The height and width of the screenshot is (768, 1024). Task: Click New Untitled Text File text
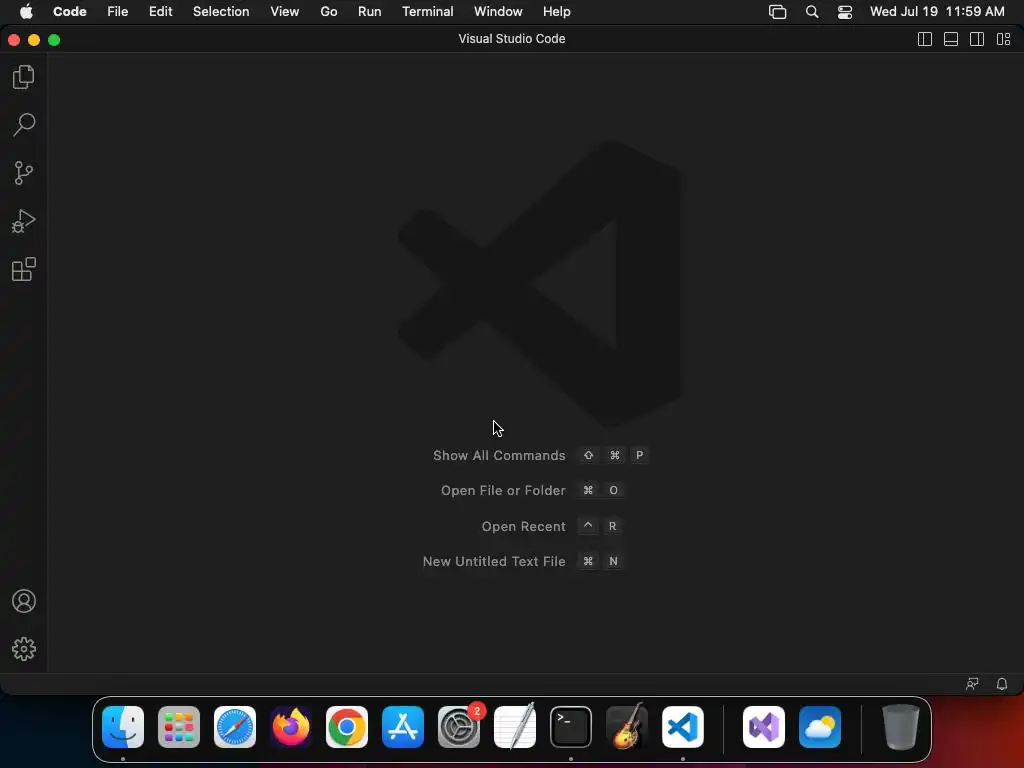(x=494, y=561)
